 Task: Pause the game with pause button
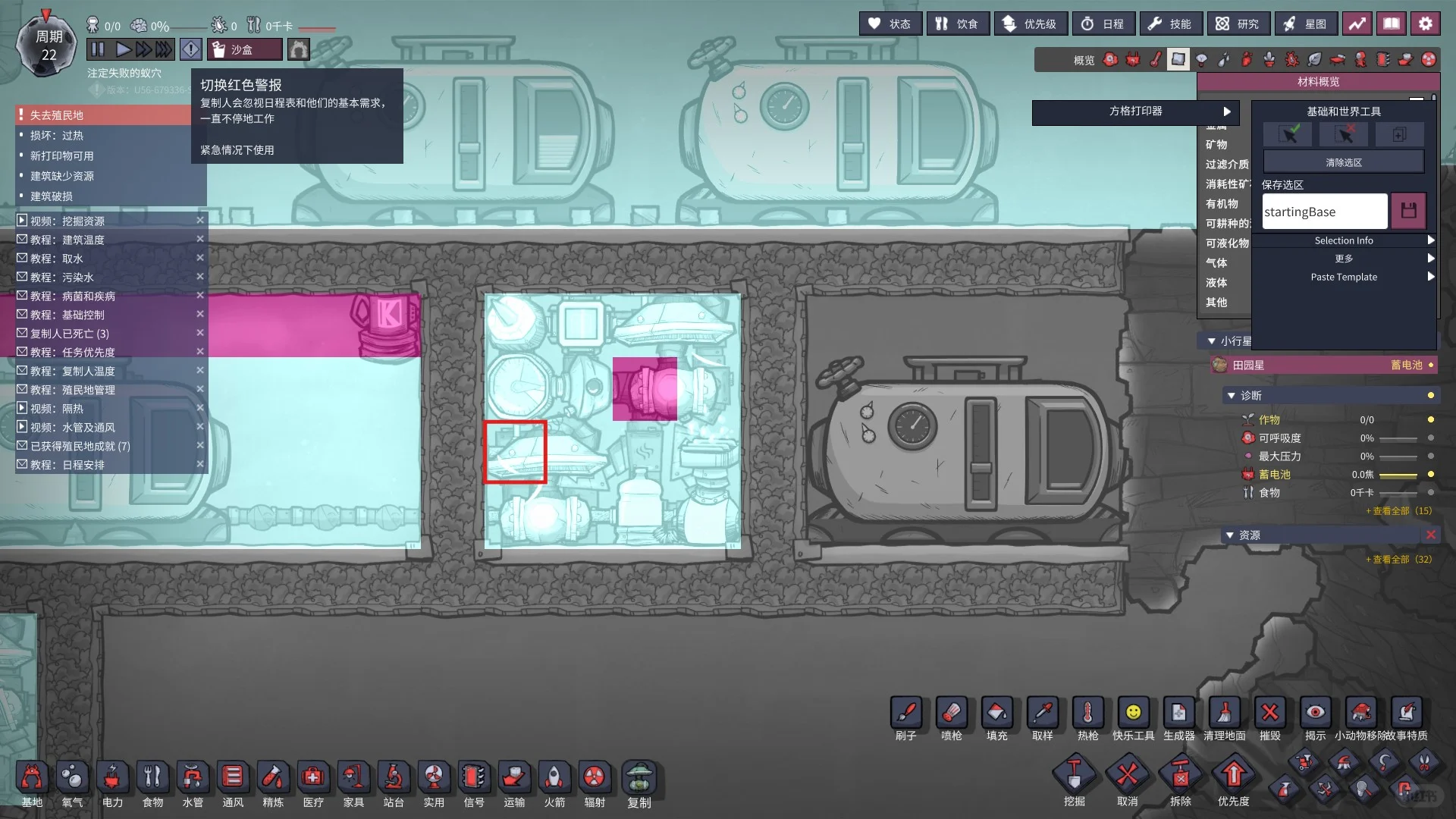pos(97,50)
